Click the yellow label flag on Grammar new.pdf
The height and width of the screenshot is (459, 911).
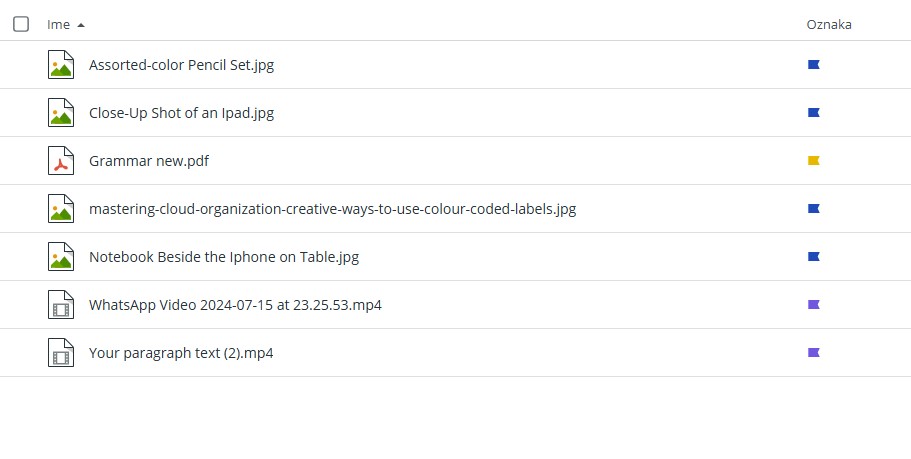(813, 160)
